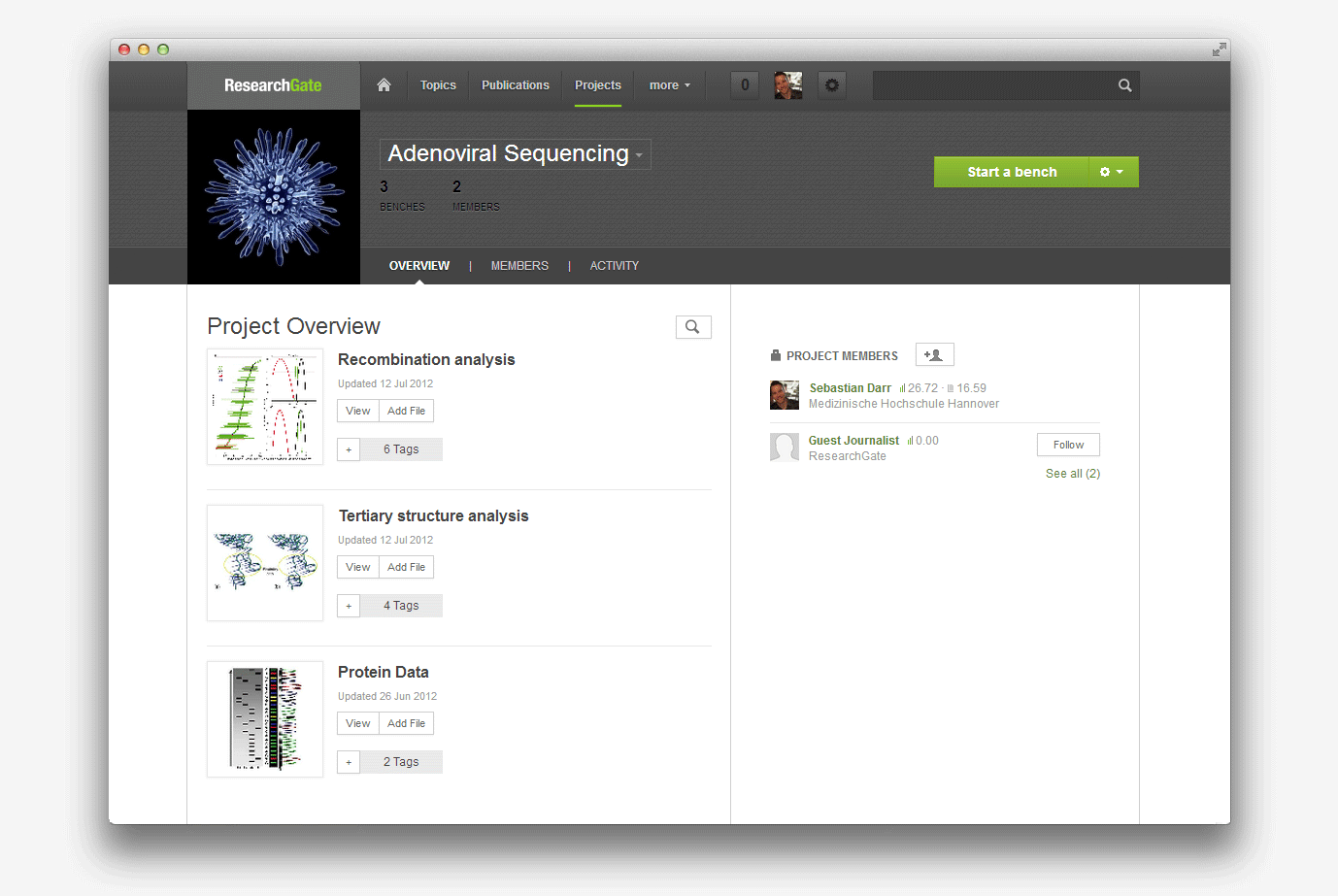Click Sebastian Darr's profile picture
Image resolution: width=1338 pixels, height=896 pixels.
pos(785,395)
